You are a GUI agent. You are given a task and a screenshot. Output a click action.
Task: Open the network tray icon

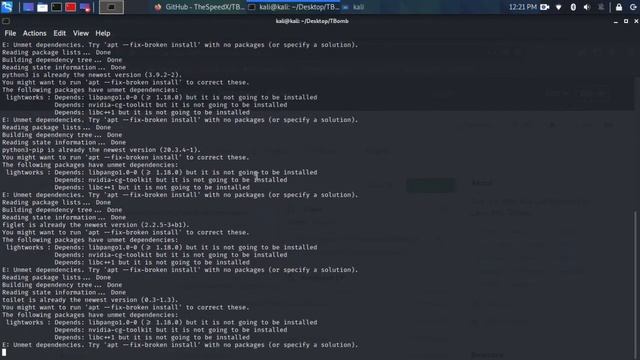[558, 7]
